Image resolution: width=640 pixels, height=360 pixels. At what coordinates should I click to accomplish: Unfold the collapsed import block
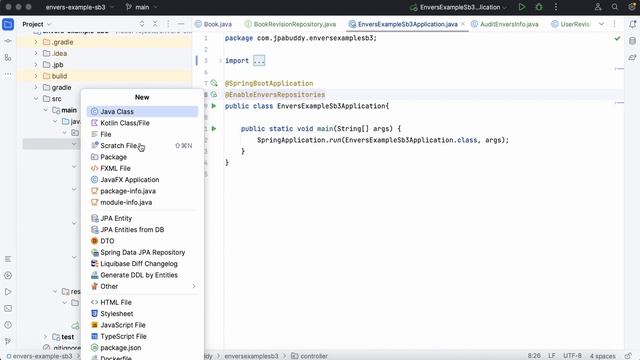point(259,61)
